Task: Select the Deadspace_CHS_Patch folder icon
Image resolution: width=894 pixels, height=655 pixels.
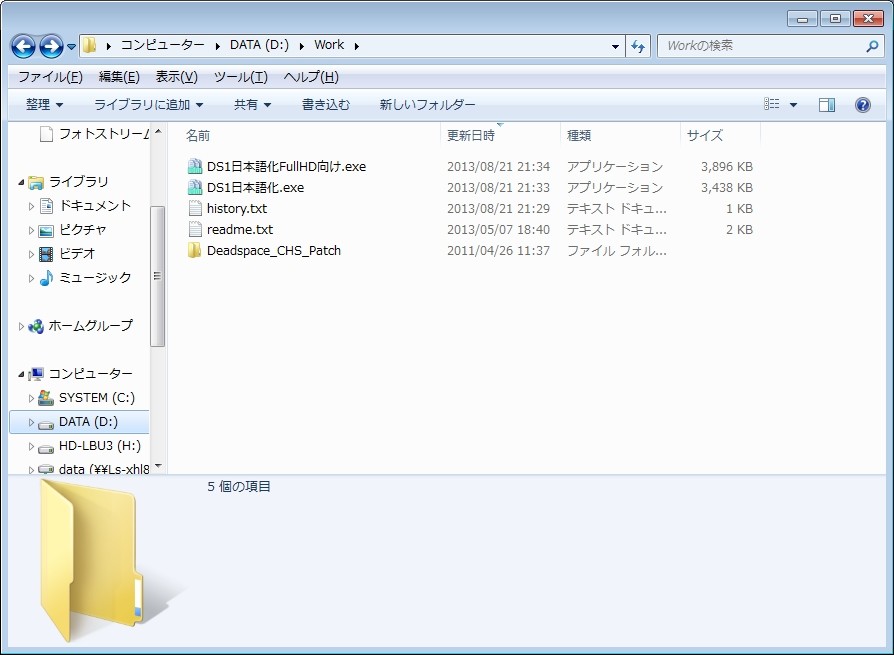Action: (194, 250)
